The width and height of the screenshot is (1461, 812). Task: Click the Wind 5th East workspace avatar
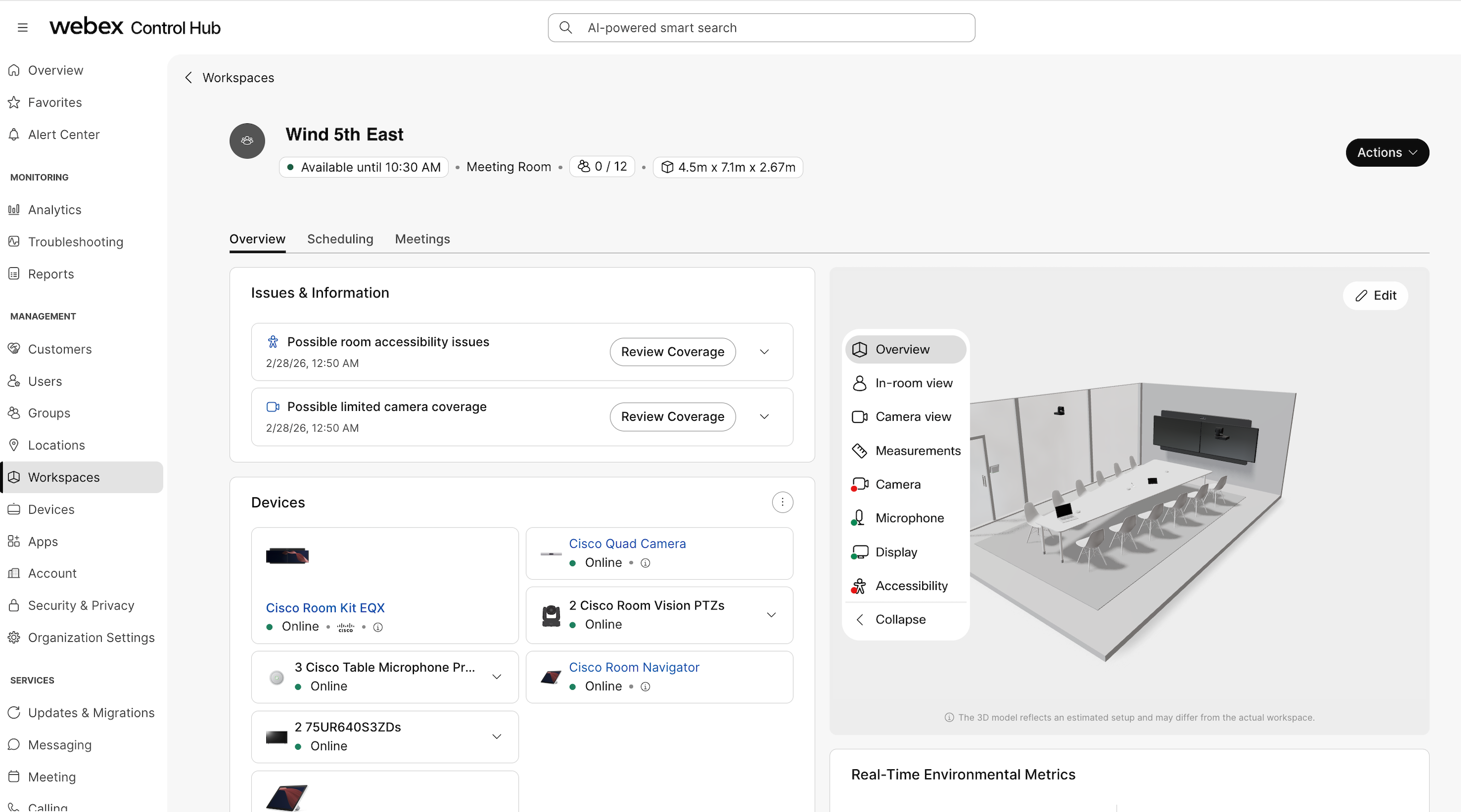pyautogui.click(x=247, y=141)
